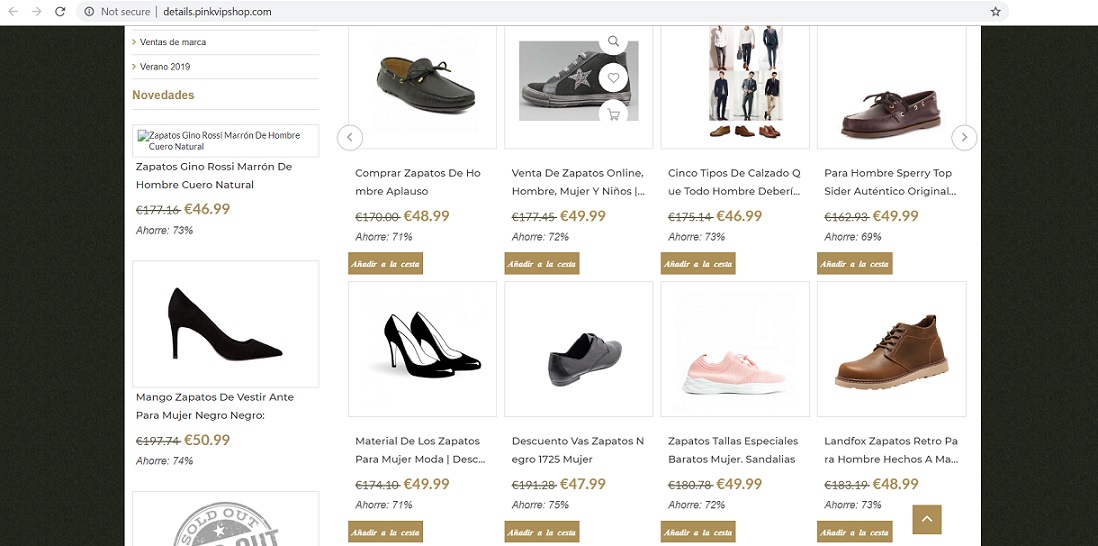Open Cinco Tipos De Calzado product link

[734, 182]
